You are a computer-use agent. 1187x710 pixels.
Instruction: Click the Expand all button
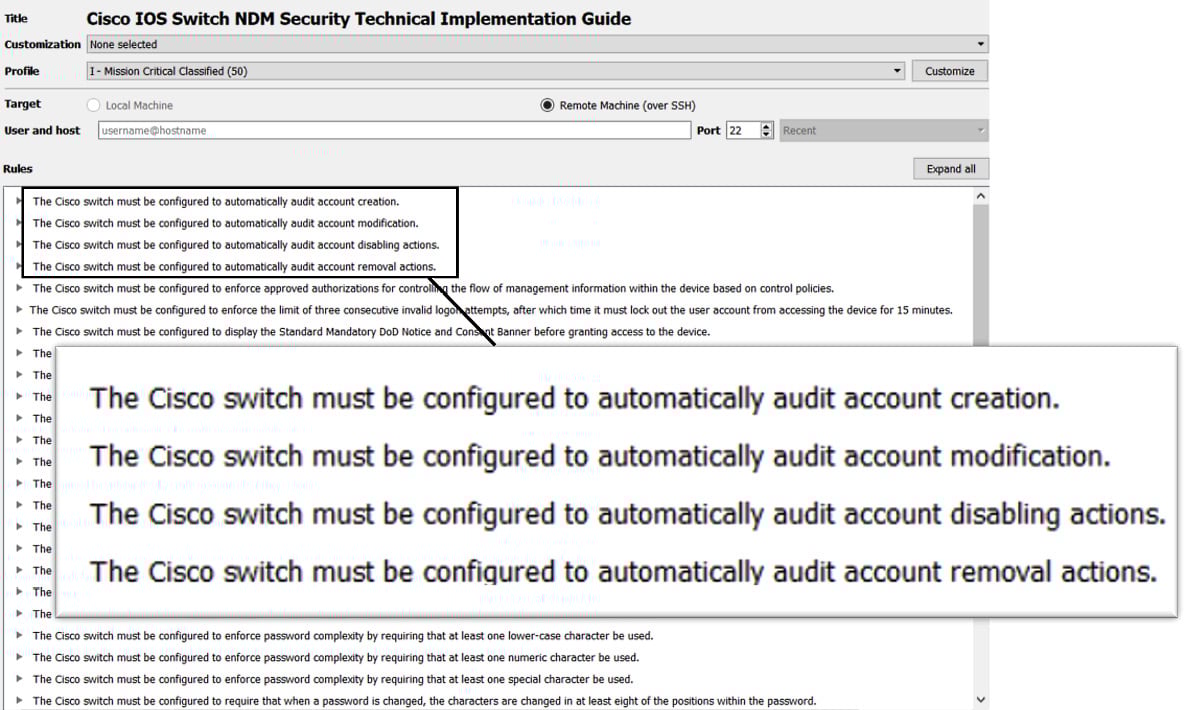point(951,169)
